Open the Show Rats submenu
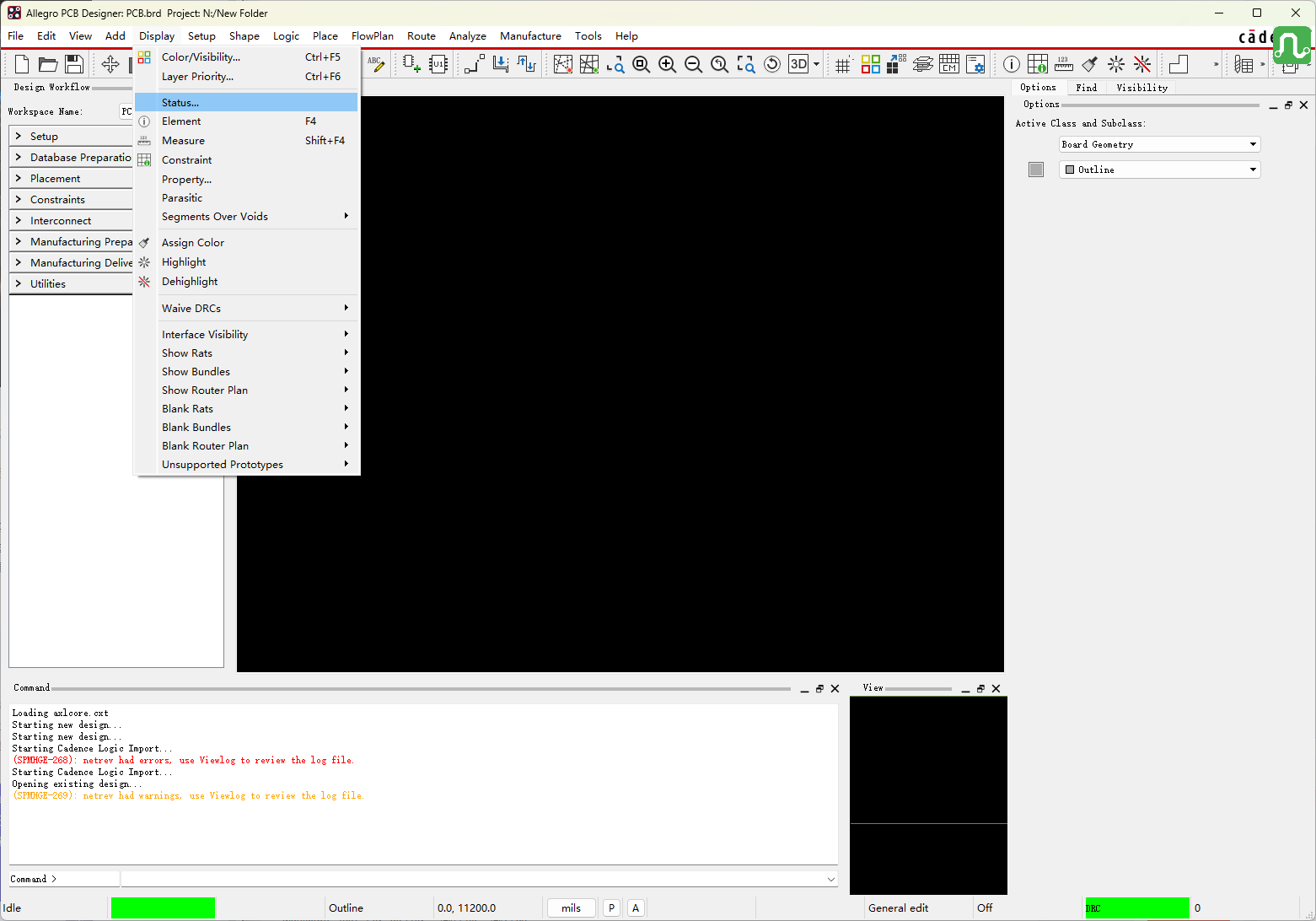The height and width of the screenshot is (921, 1316). point(246,353)
